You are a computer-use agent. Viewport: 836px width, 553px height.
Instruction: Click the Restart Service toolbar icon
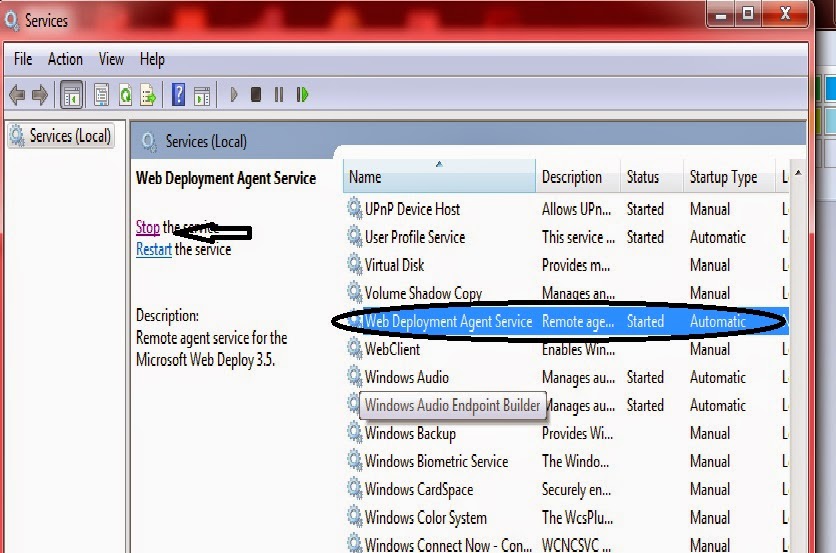click(302, 95)
